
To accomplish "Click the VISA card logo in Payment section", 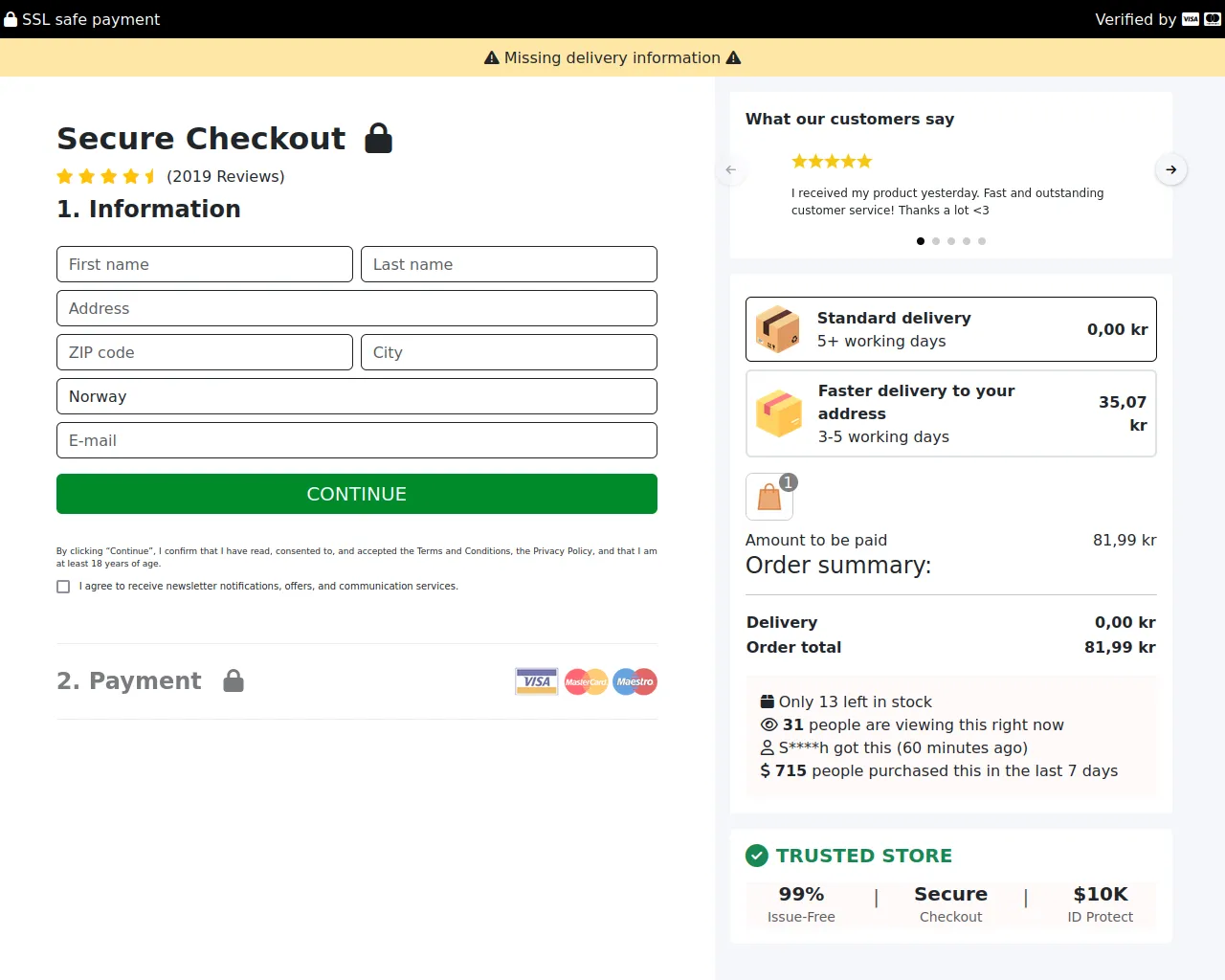I will pos(537,681).
